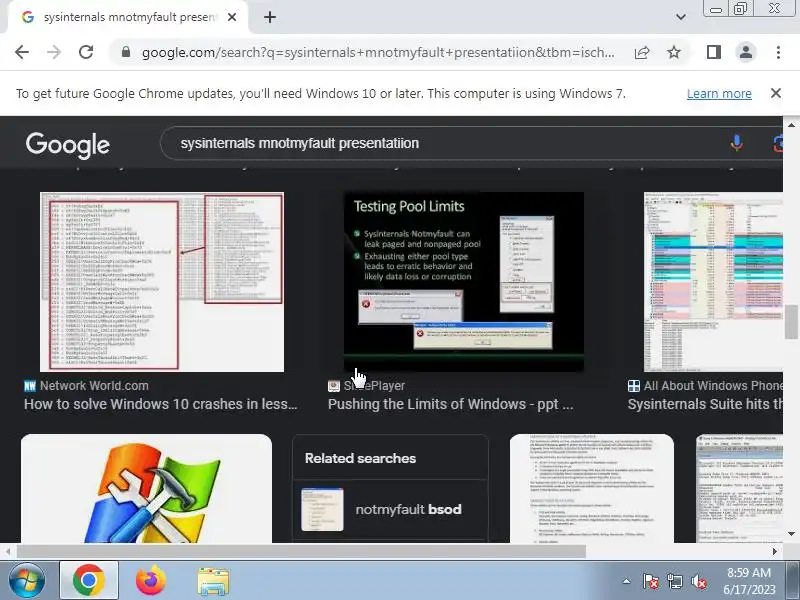
Task: Click the Google logo
Action: pos(68,145)
